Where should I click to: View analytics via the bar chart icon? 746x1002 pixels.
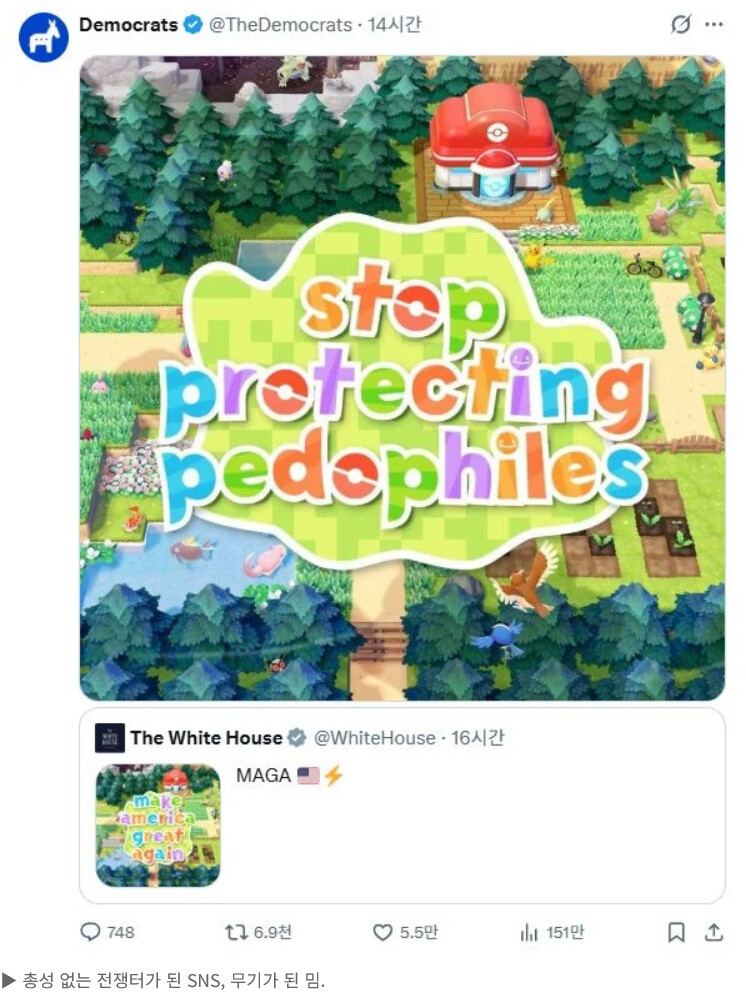[x=529, y=933]
